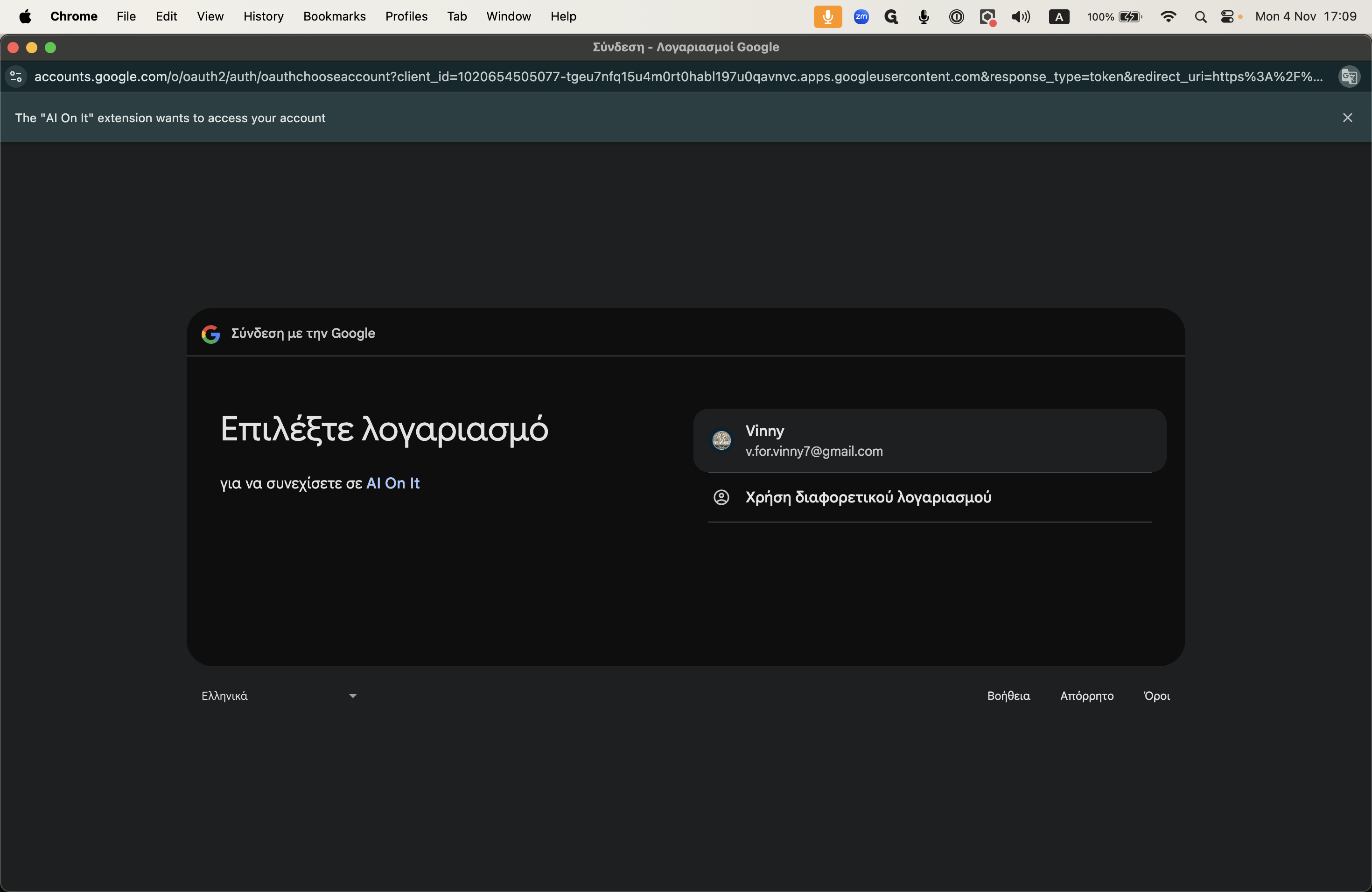Click the AI On It link
Viewport: 1372px width, 892px height.
click(392, 483)
